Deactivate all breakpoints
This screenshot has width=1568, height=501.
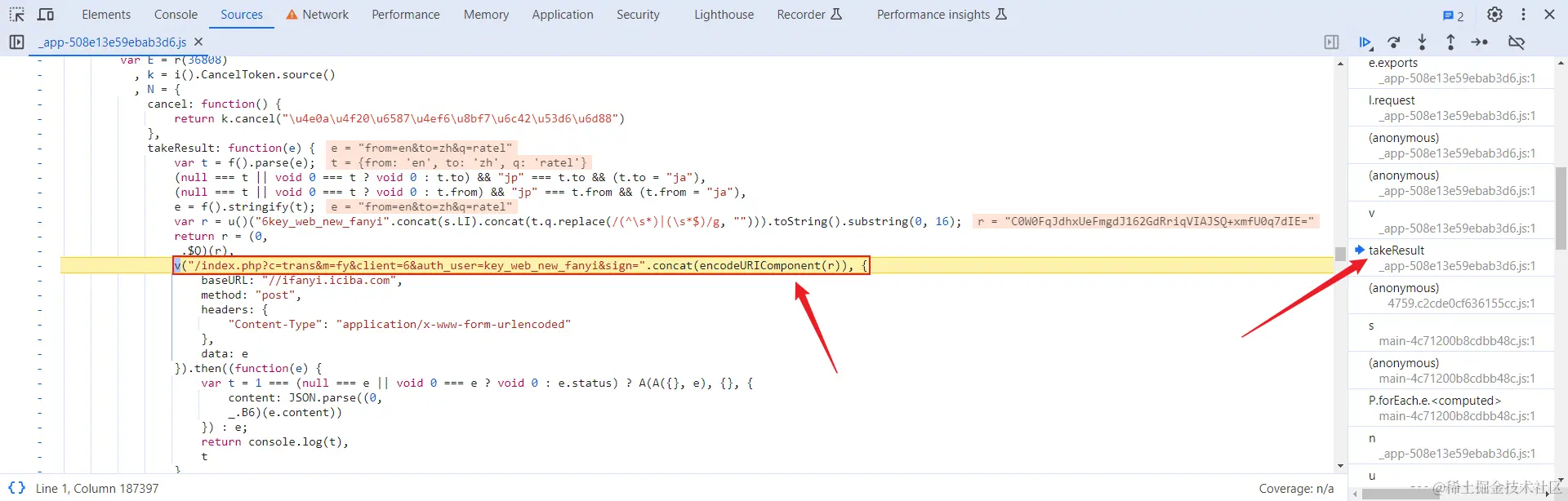point(1517,42)
